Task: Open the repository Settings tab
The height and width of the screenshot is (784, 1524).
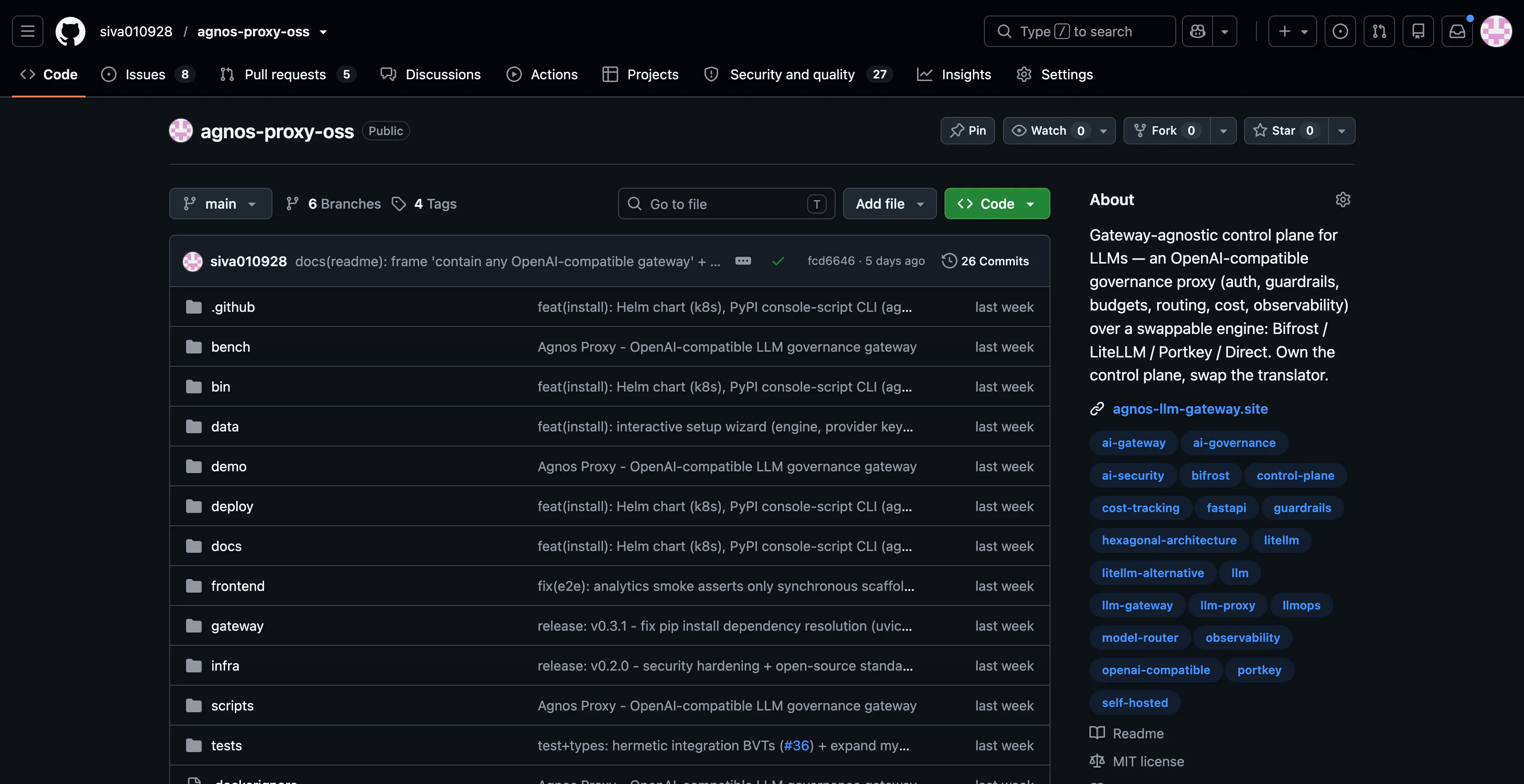Action: pyautogui.click(x=1055, y=74)
